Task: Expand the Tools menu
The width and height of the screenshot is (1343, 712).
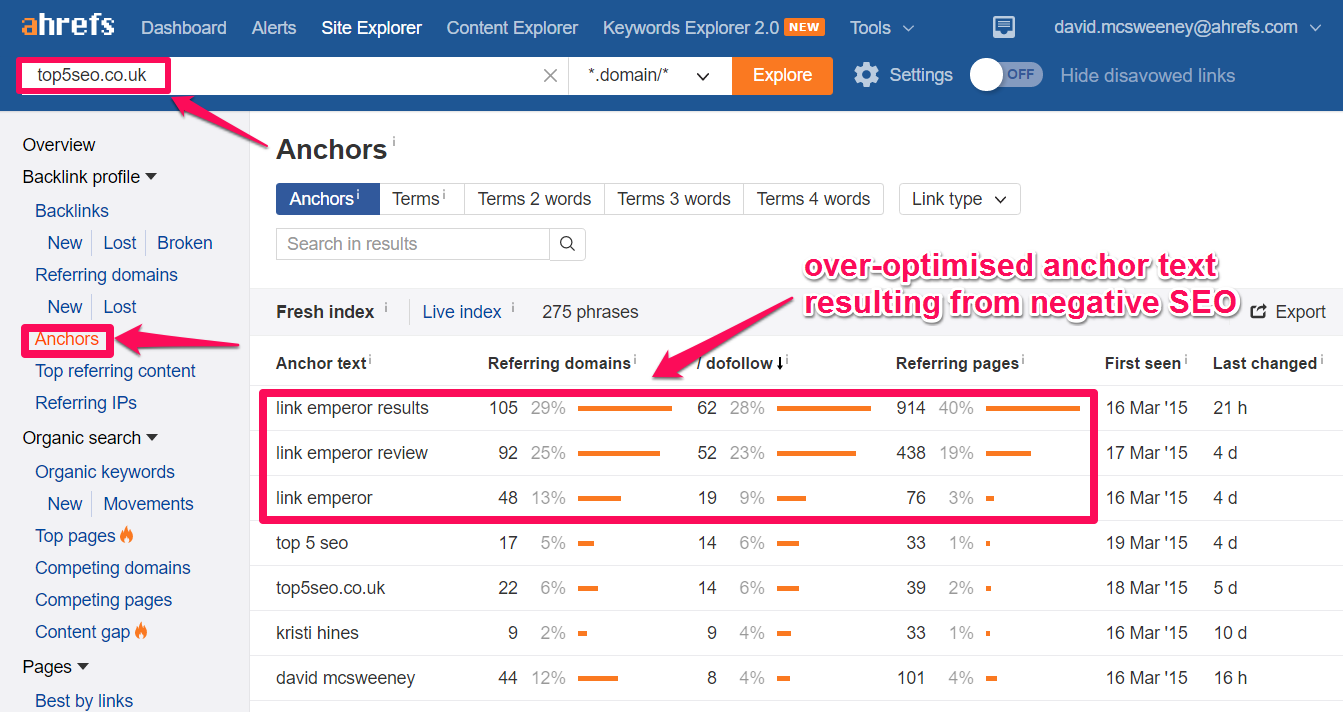Action: click(882, 28)
